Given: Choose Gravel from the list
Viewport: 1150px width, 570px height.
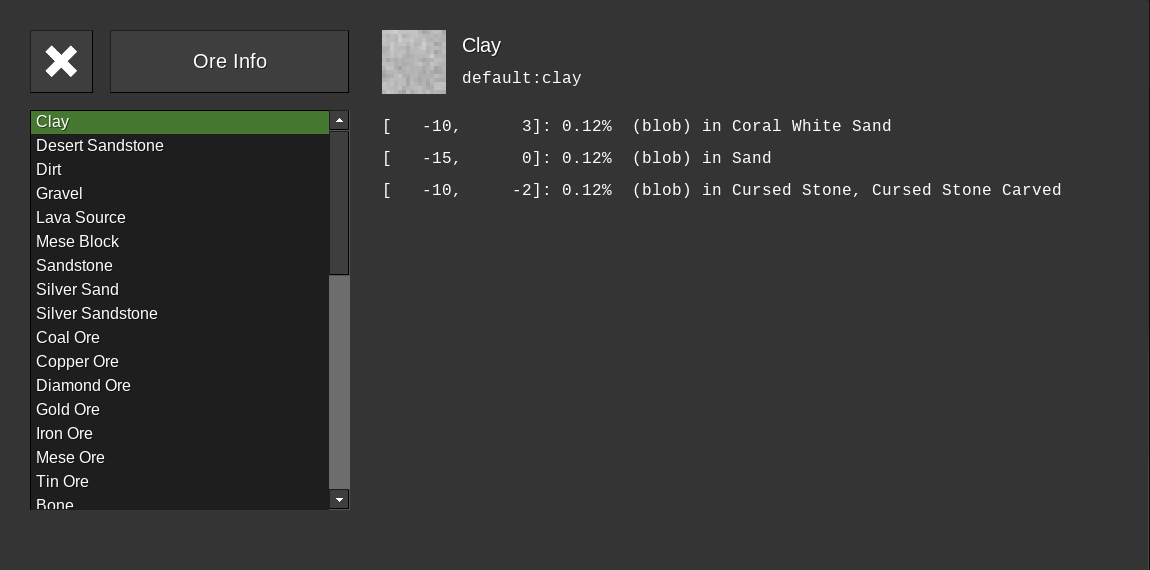Looking at the screenshot, I should click(x=59, y=194).
